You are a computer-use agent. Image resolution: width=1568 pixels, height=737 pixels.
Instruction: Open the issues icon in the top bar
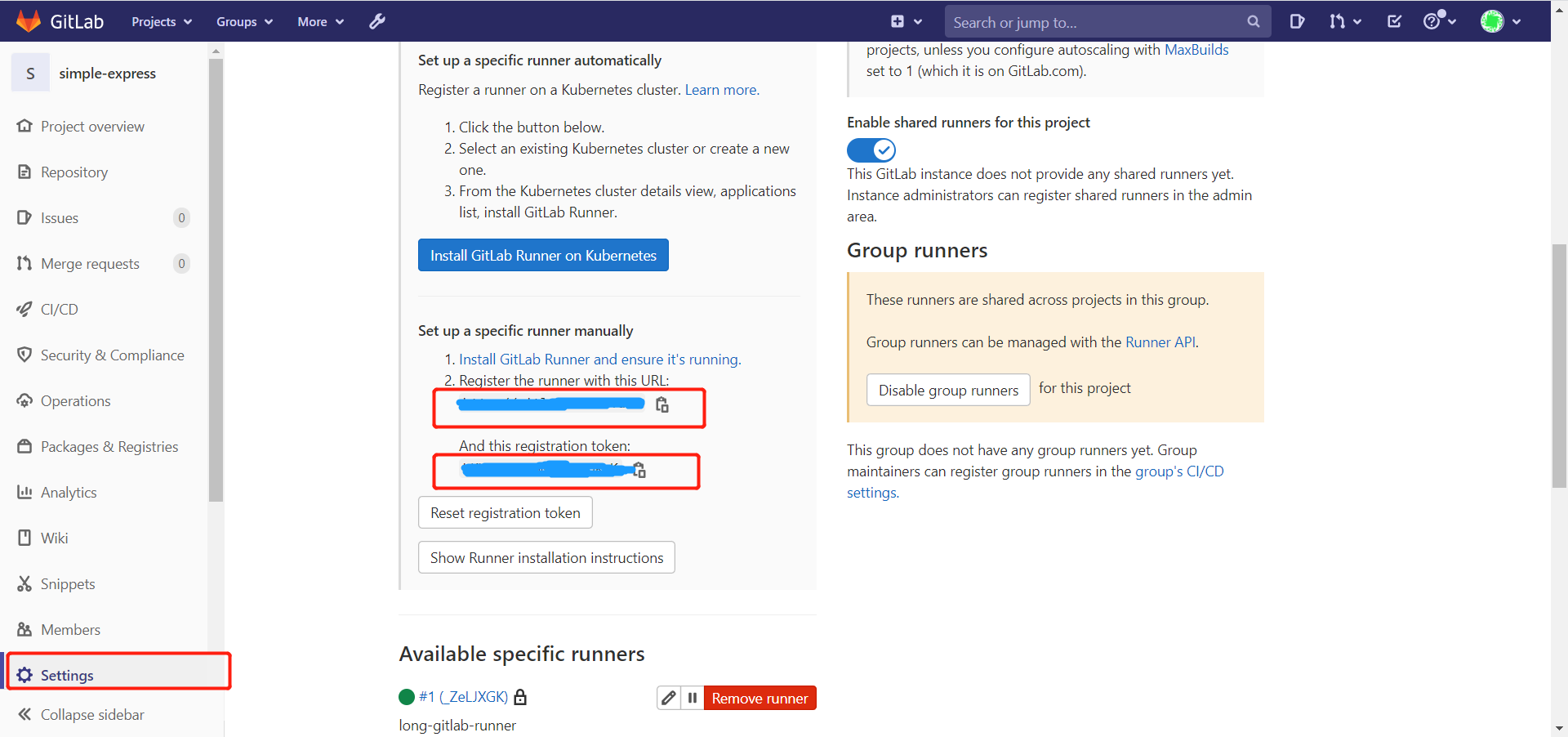pos(1297,22)
